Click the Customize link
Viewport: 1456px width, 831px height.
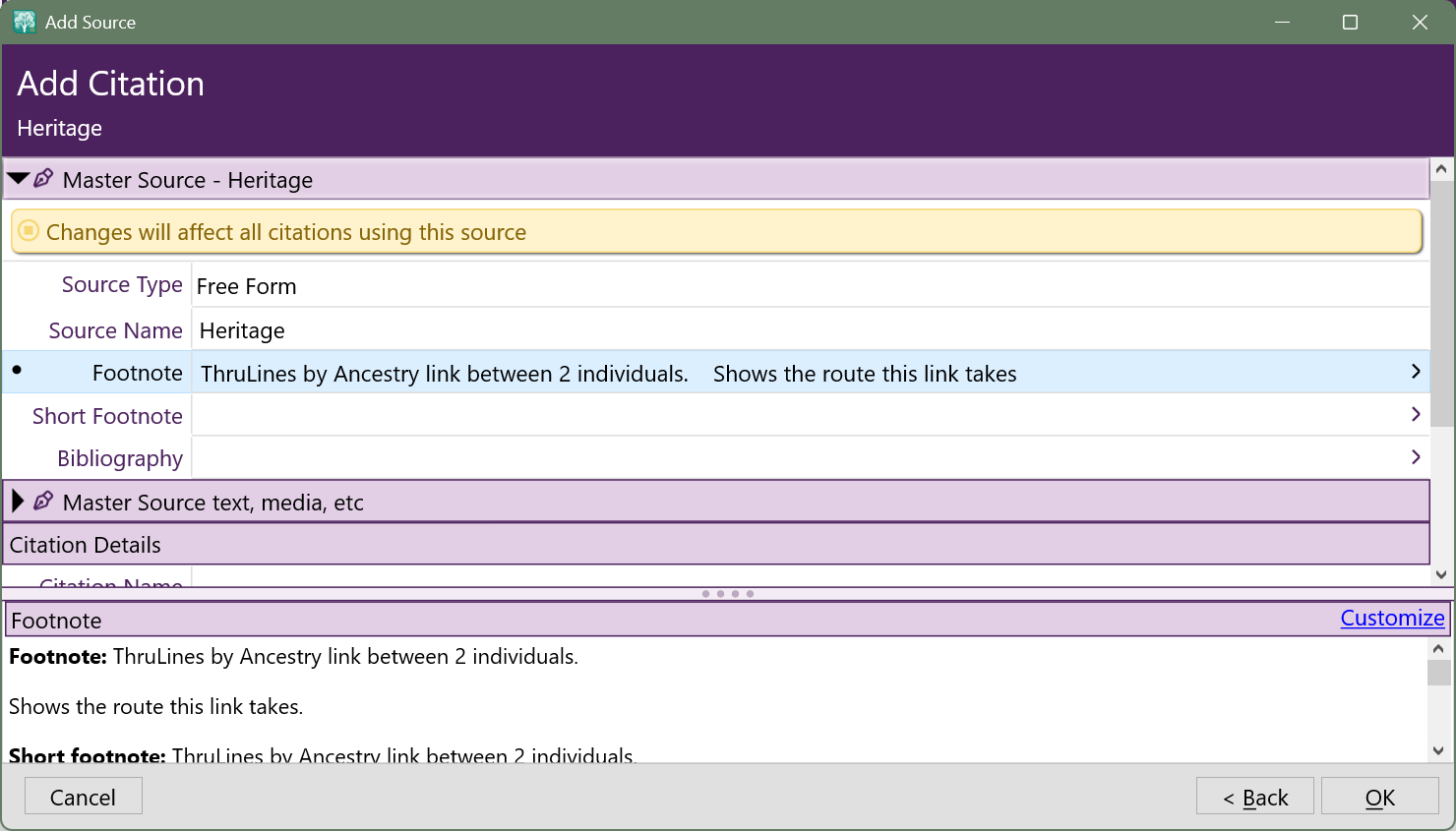tap(1392, 618)
